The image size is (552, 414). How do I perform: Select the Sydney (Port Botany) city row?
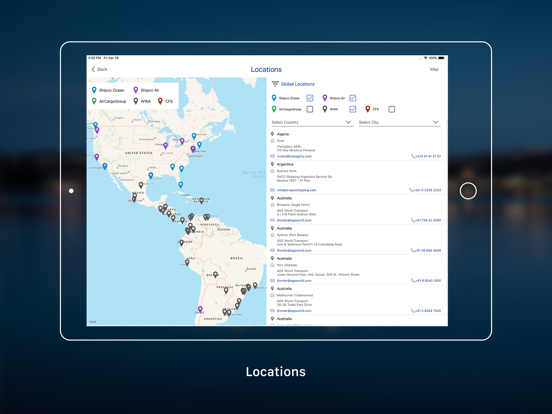pyautogui.click(x=293, y=235)
